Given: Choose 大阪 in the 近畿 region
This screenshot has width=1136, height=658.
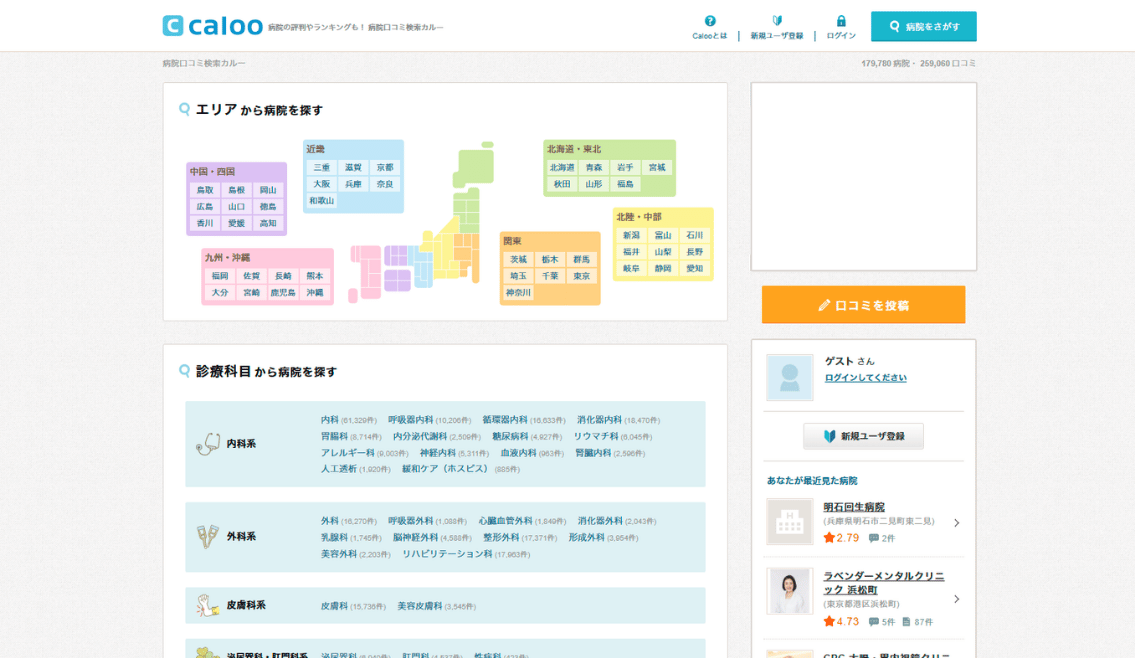Looking at the screenshot, I should click(x=321, y=184).
